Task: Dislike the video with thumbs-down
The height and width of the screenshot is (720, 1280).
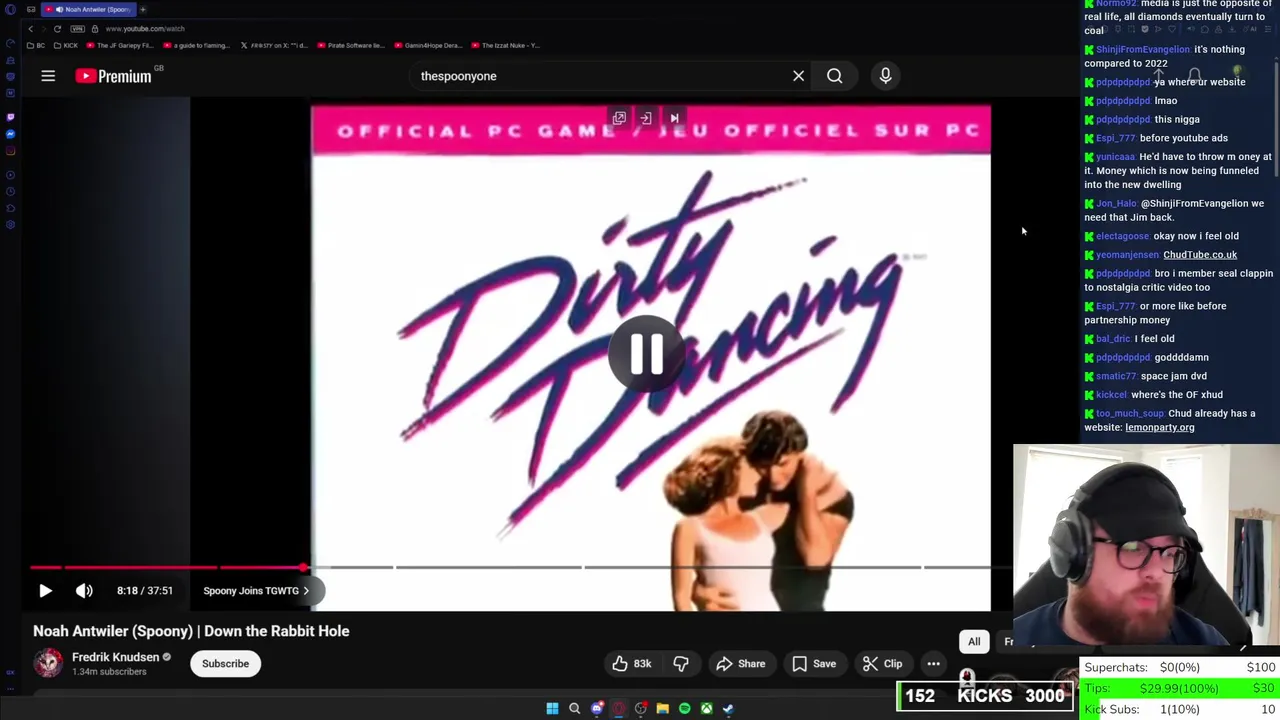Action: pyautogui.click(x=681, y=664)
